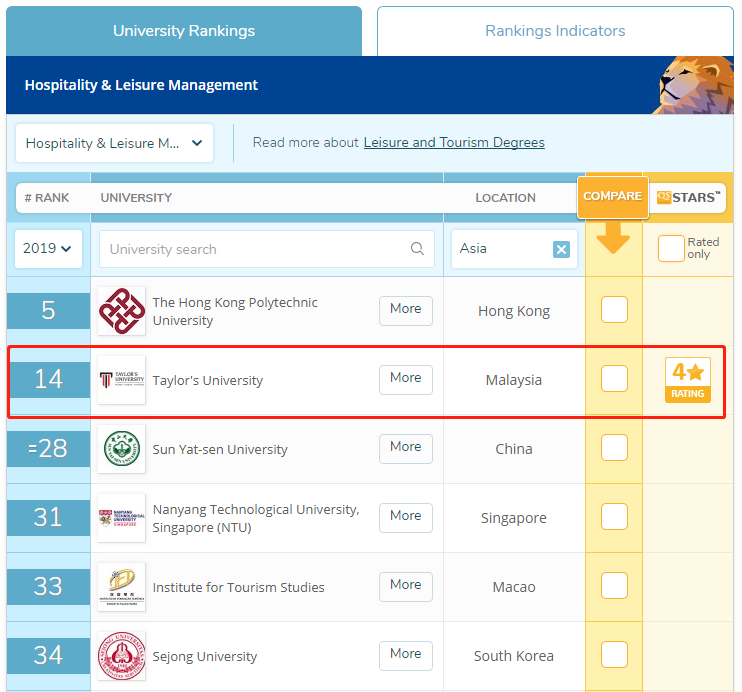This screenshot has height=692, width=742.
Task: Check compare box for Nanyang Technological University
Action: 614,516
